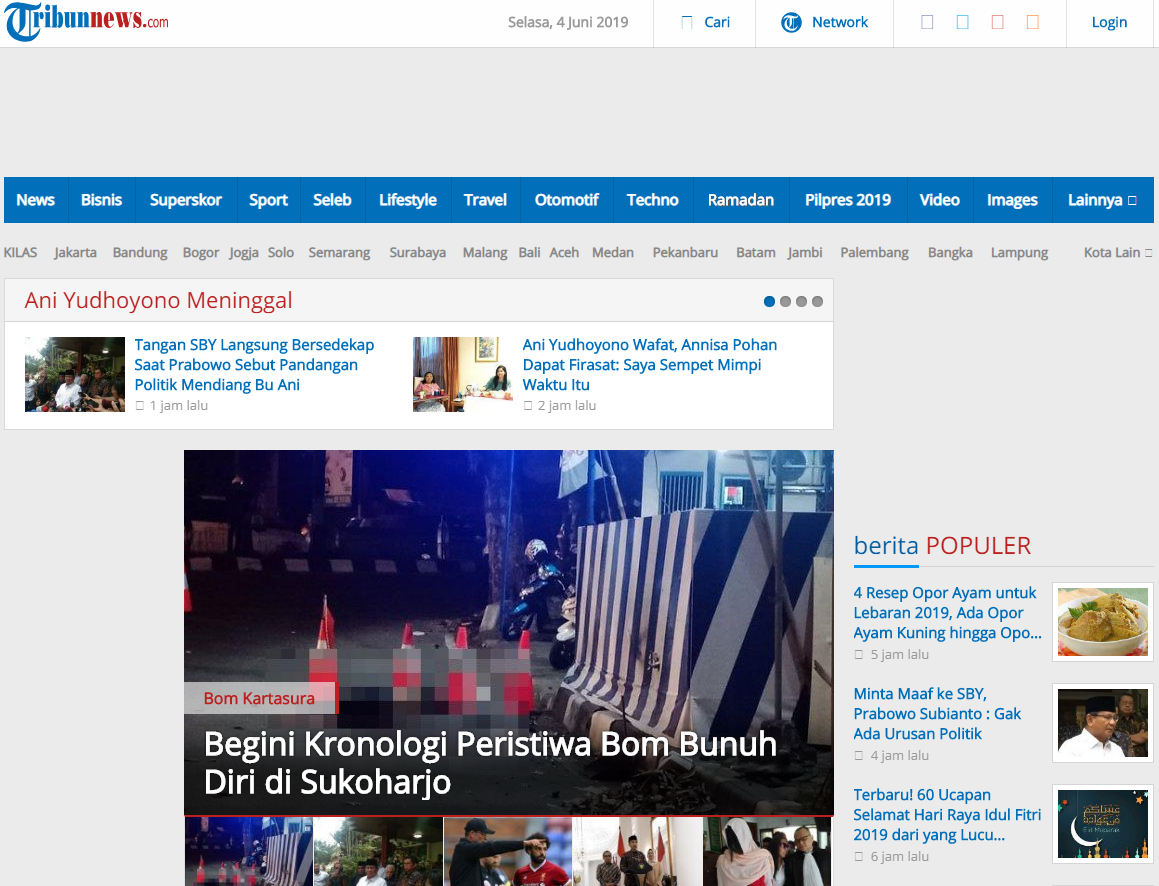Select the second carousel dot
The image size is (1159, 886).
[786, 301]
